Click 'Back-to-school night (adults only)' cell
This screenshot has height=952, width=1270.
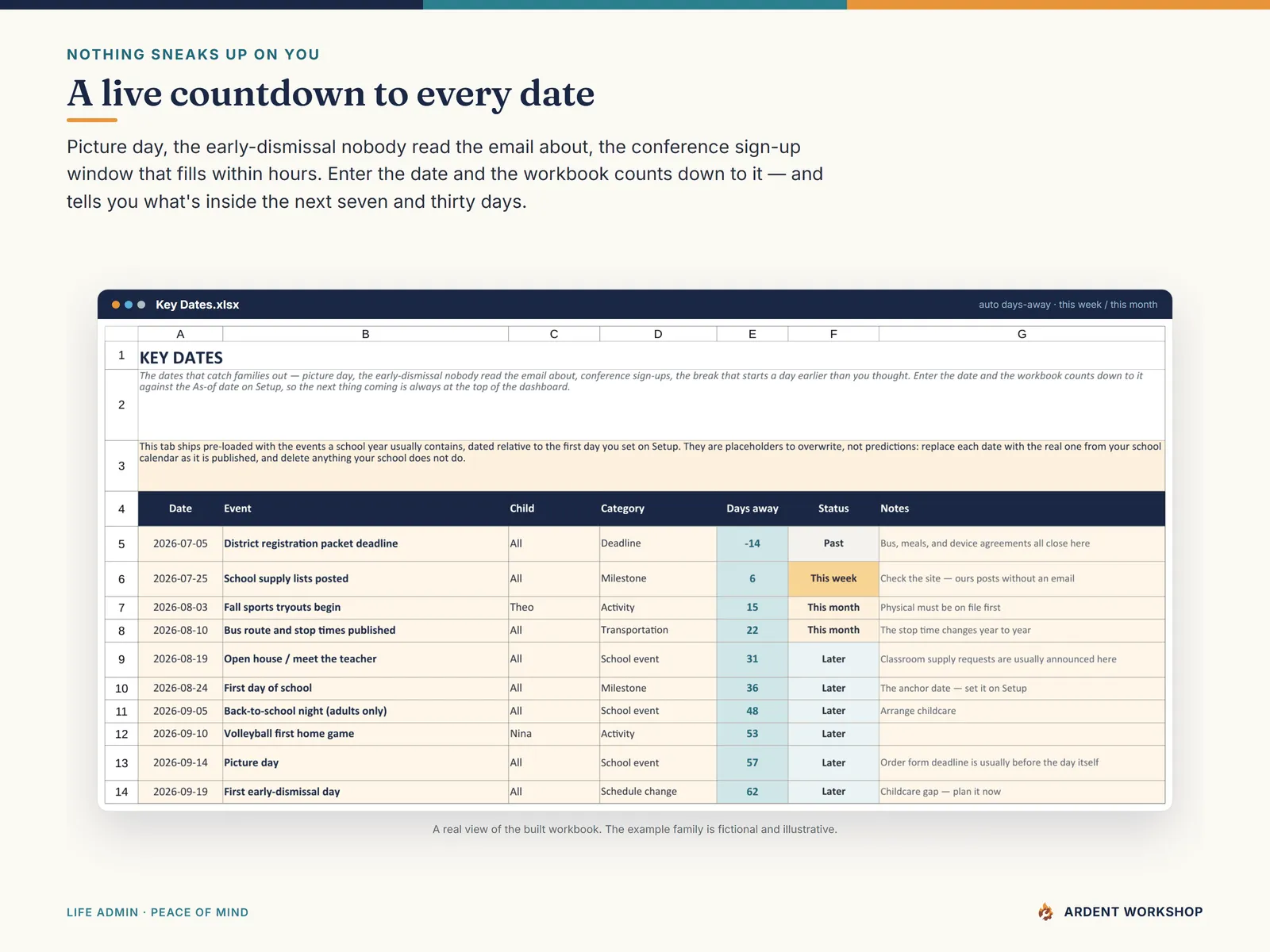pos(365,712)
